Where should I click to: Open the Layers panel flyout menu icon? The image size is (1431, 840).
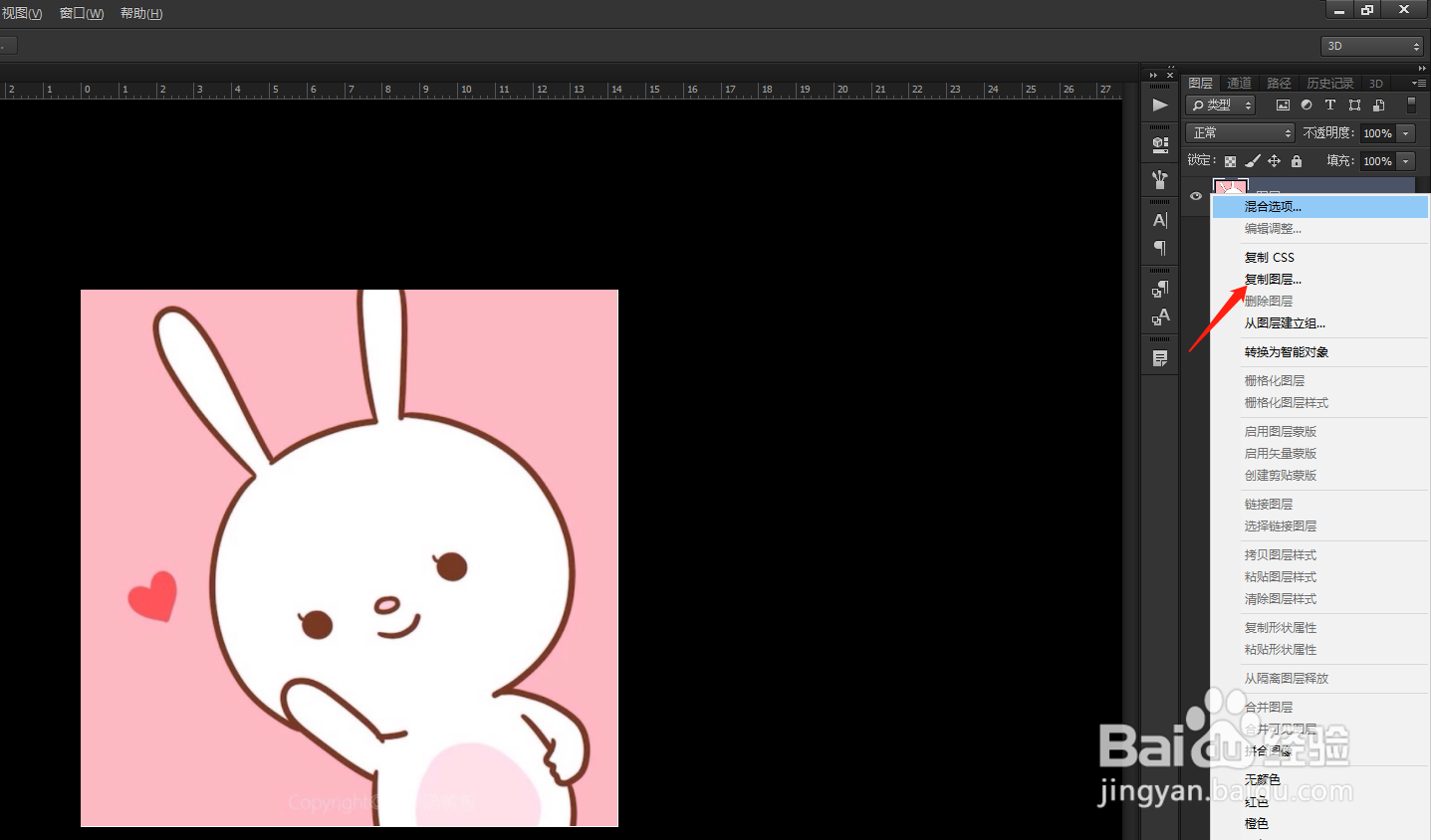coord(1419,84)
